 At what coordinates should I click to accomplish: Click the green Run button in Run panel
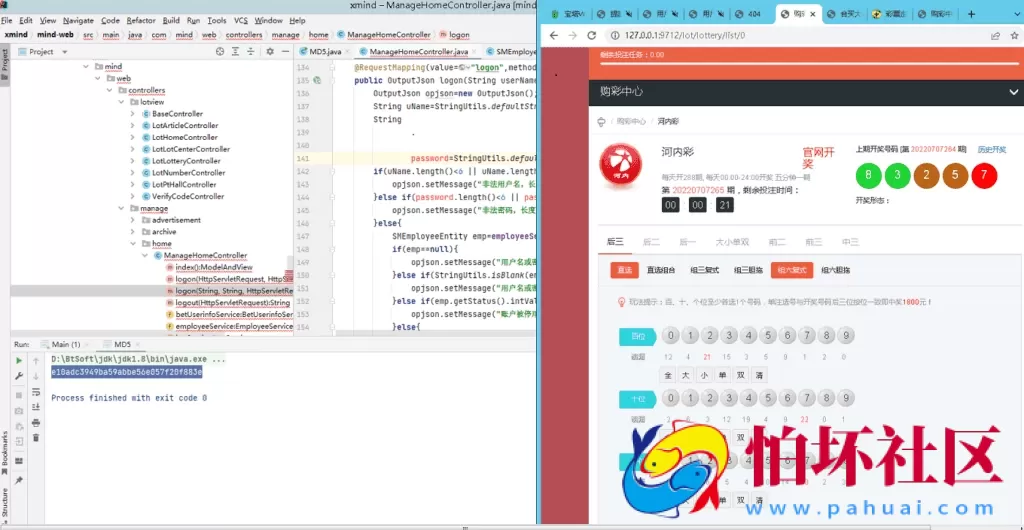(x=18, y=360)
